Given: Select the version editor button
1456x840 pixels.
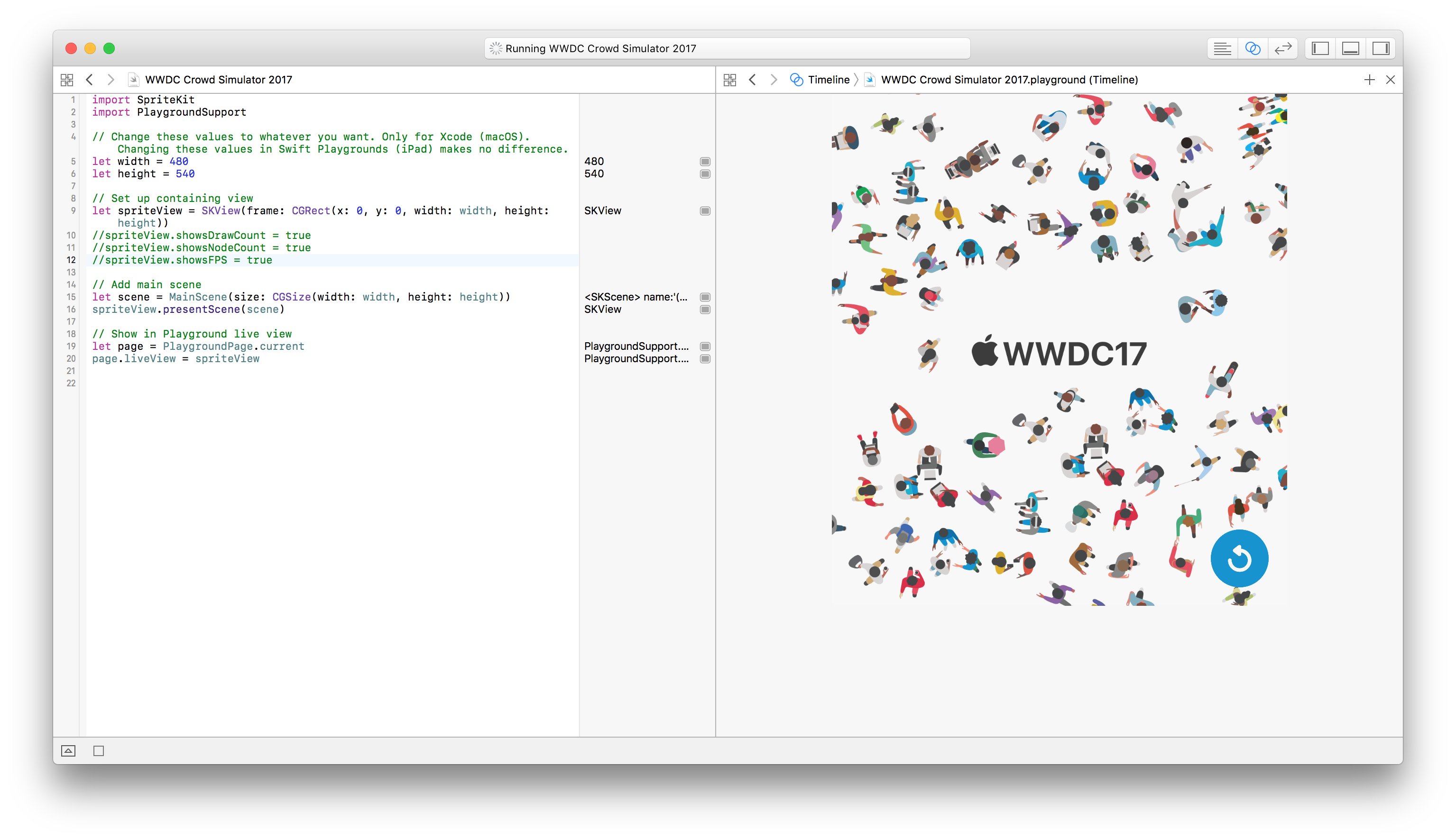Looking at the screenshot, I should click(1282, 48).
